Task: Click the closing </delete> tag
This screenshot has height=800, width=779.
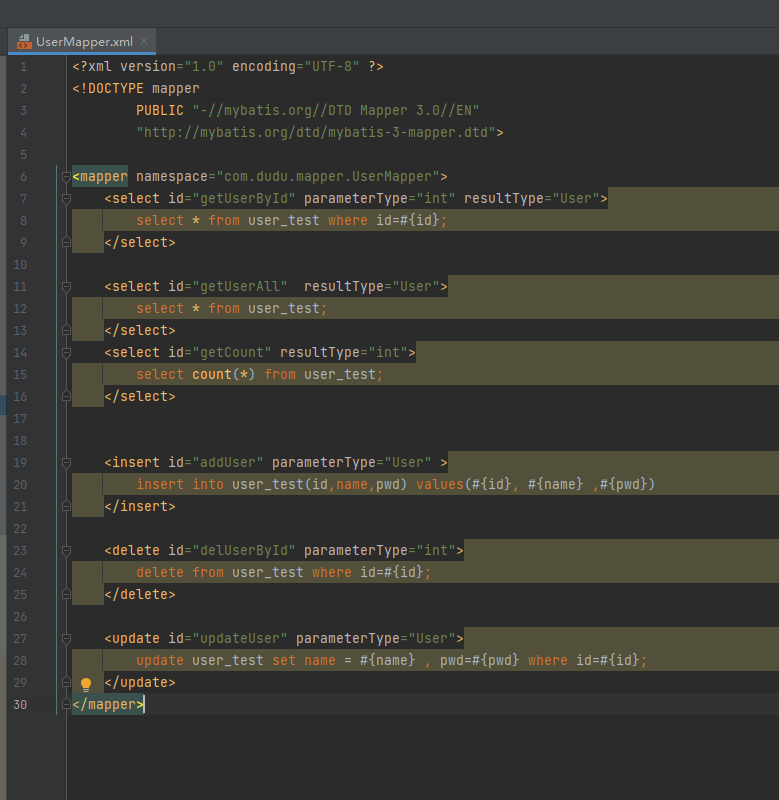Action: click(140, 594)
